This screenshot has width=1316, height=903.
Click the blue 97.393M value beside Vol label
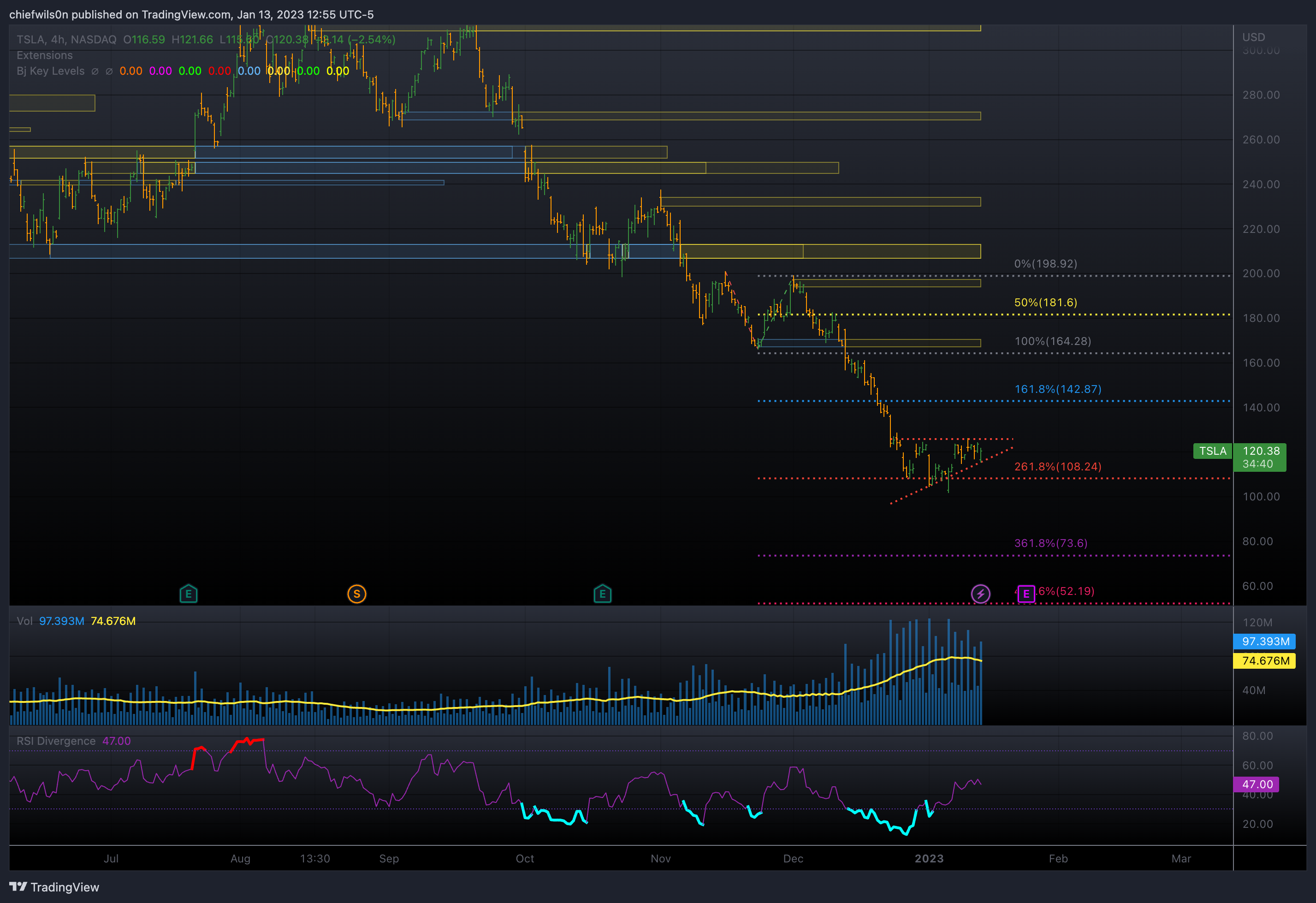pos(61,621)
